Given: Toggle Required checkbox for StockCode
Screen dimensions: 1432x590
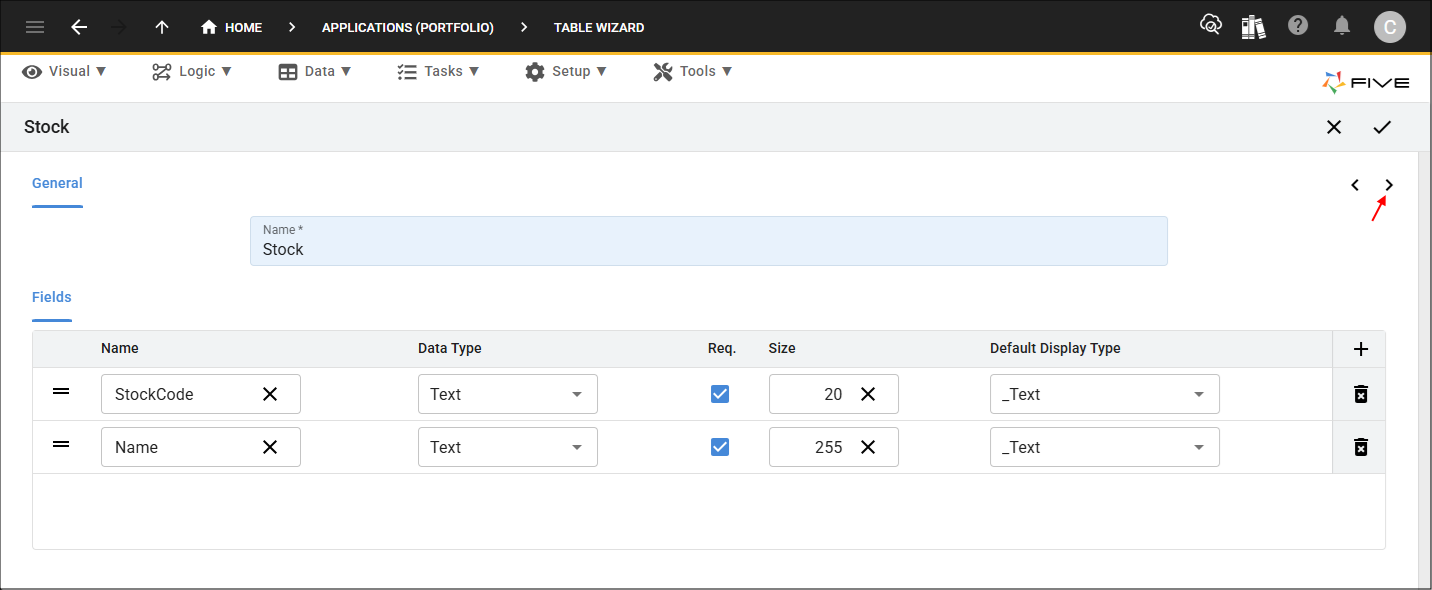Looking at the screenshot, I should (720, 394).
